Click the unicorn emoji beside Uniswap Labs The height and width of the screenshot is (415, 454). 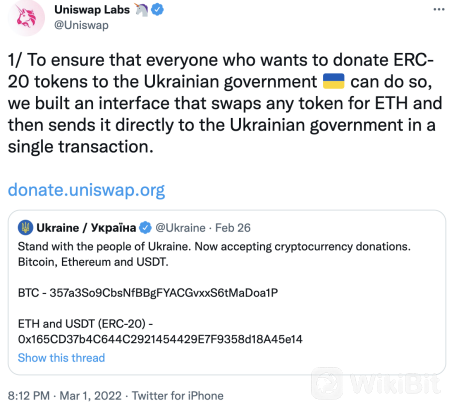(141, 10)
